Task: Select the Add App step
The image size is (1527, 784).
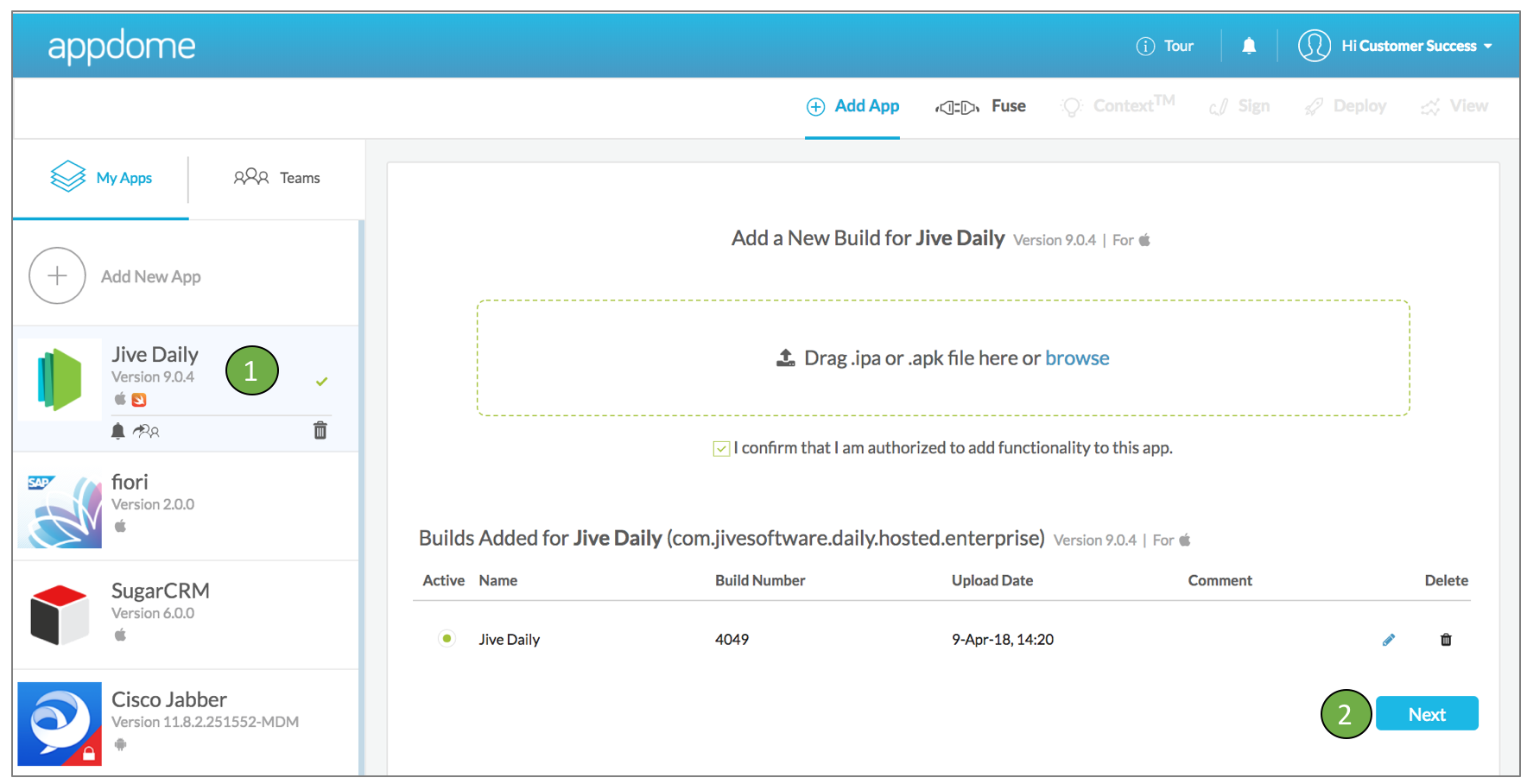Action: [852, 106]
